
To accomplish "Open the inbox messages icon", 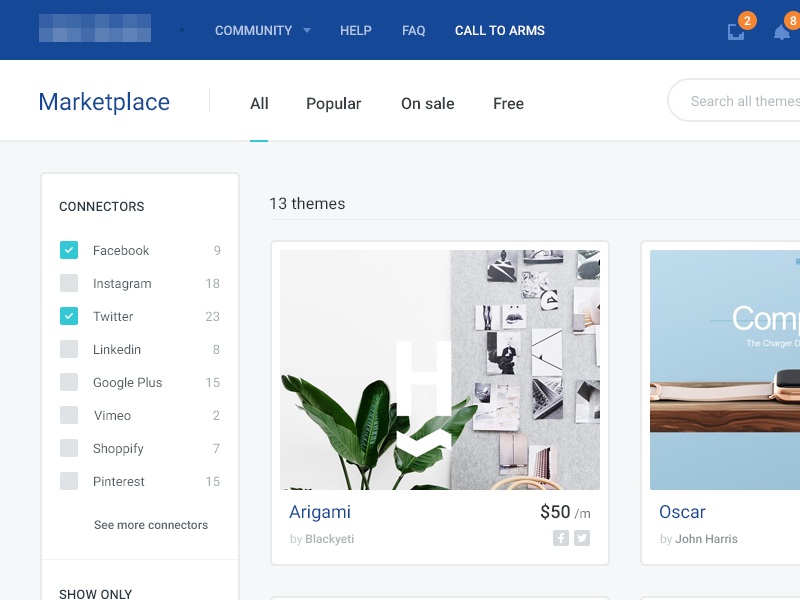I will 736,32.
